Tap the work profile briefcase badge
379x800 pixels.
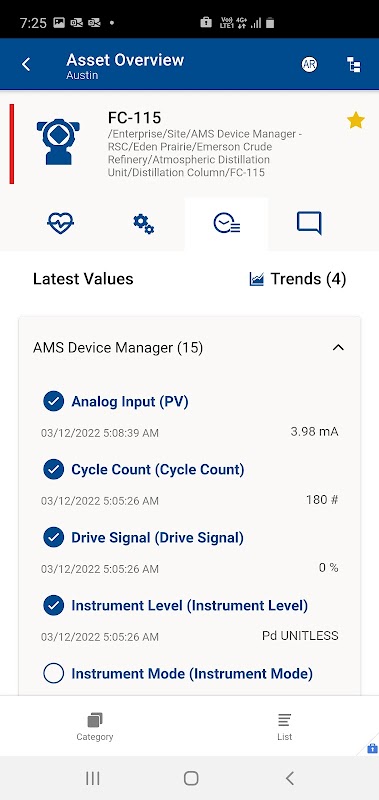point(372,749)
